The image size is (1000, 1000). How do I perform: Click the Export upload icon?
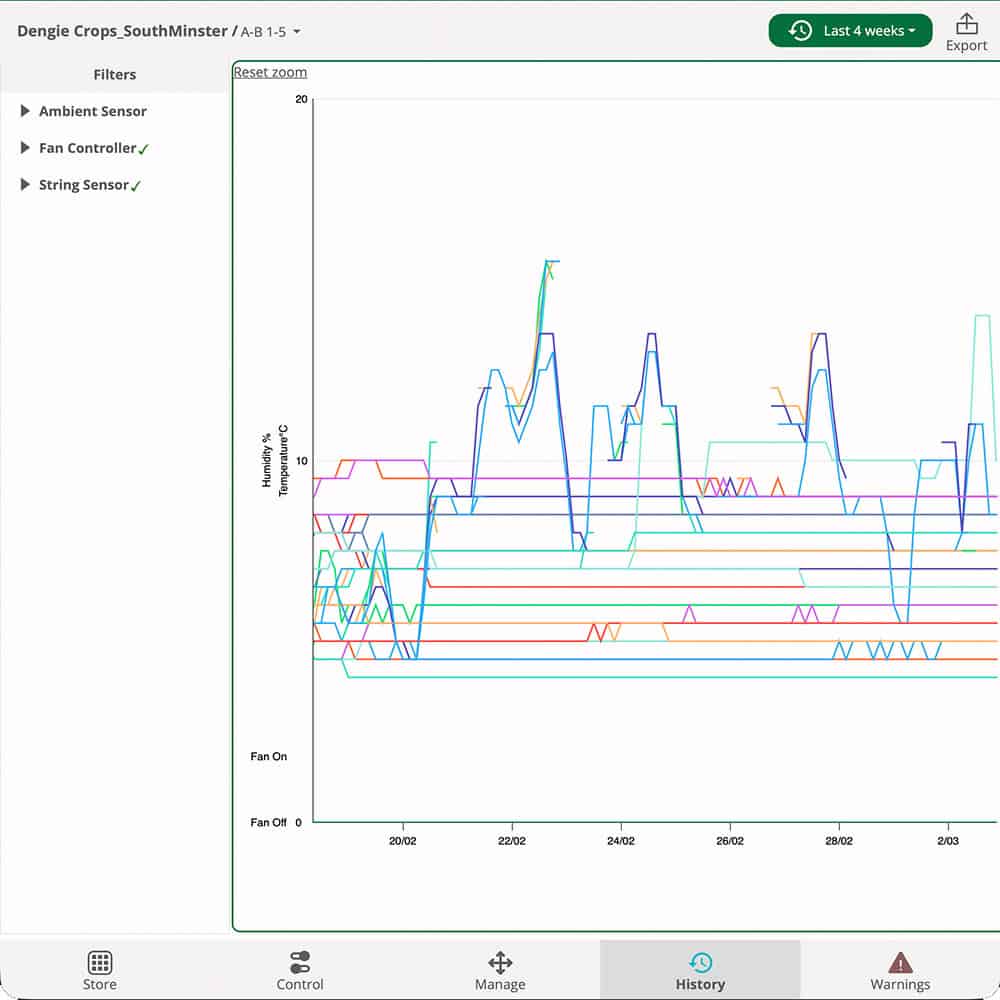(x=966, y=24)
